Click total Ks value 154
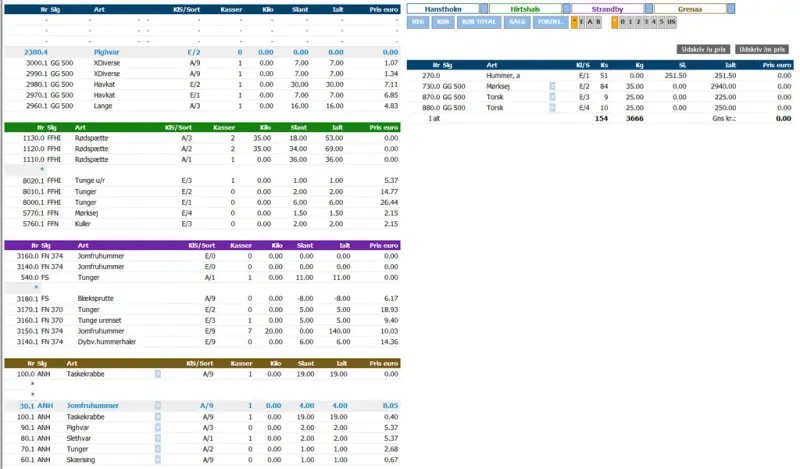Viewport: 800px width, 469px height. (602, 118)
